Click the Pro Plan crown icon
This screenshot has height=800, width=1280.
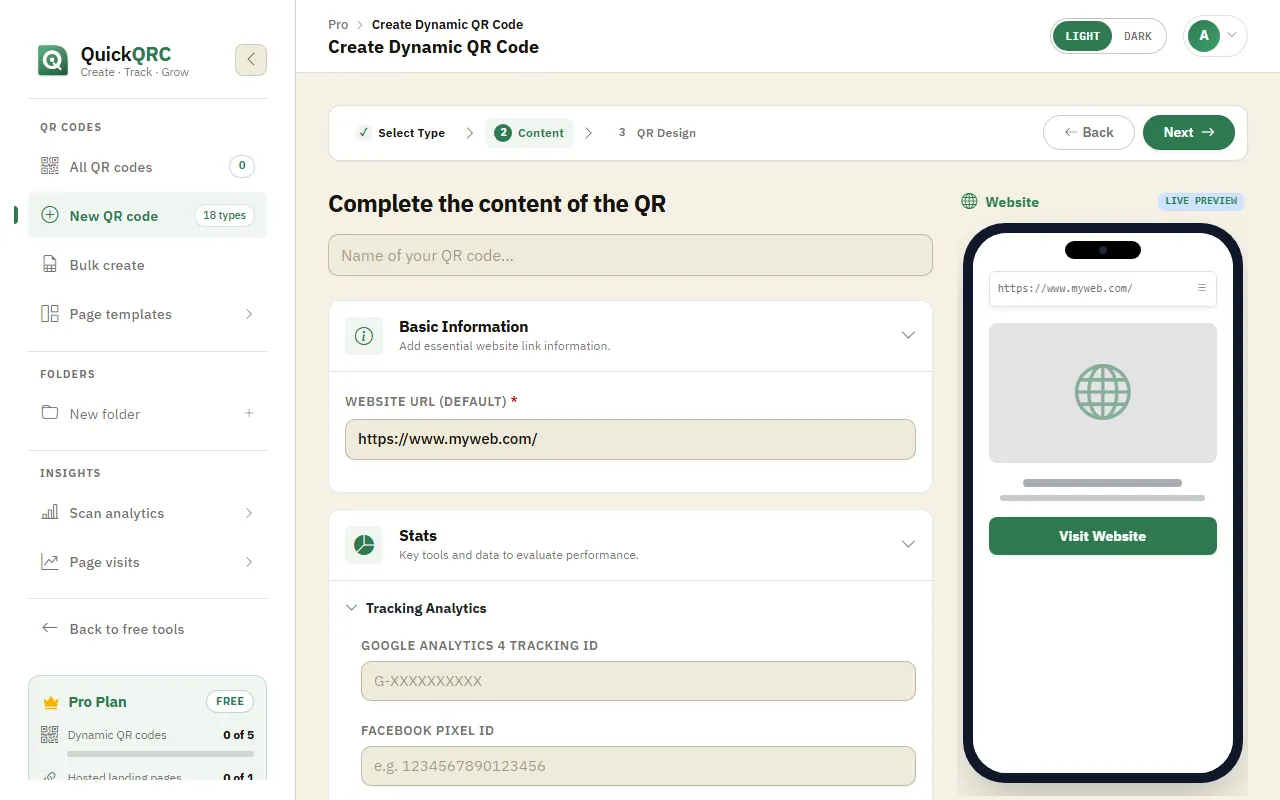click(51, 702)
